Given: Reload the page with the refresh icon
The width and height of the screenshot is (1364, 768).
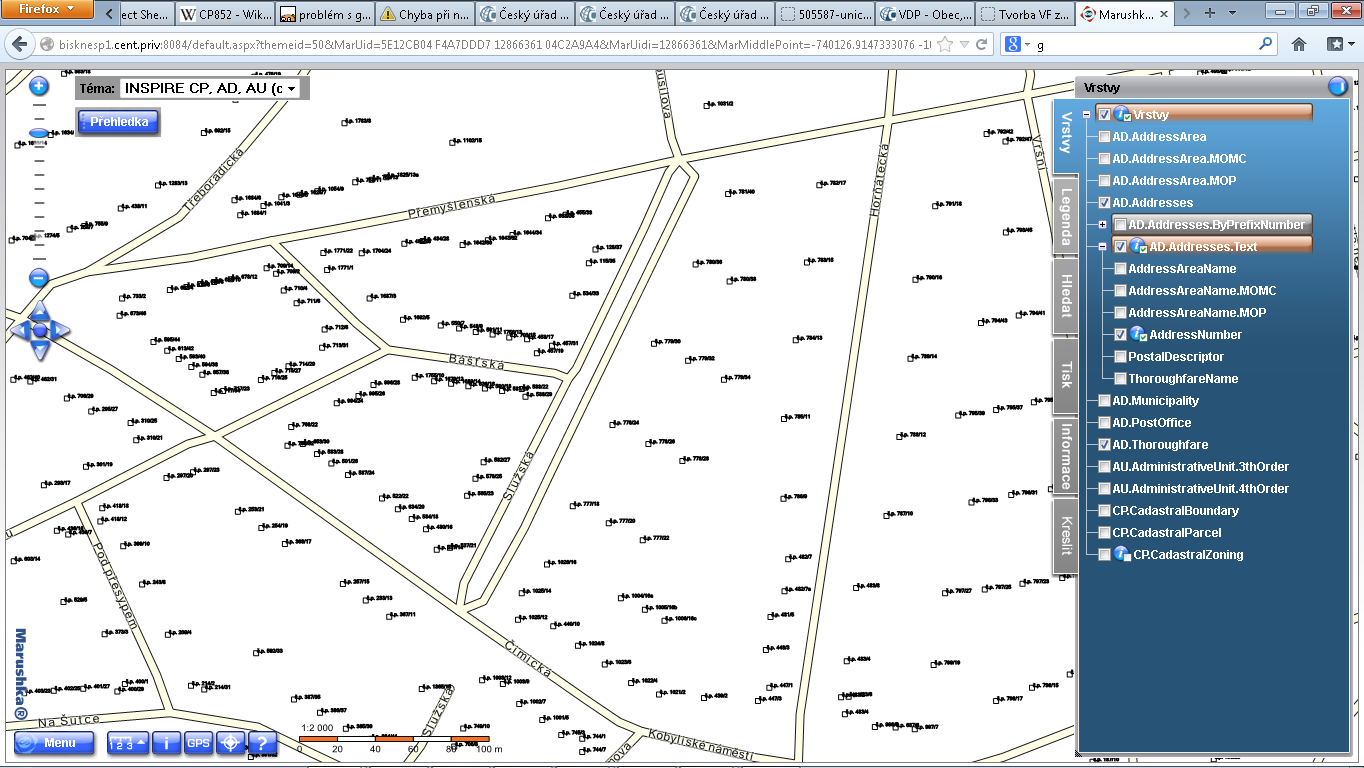Looking at the screenshot, I should [982, 45].
